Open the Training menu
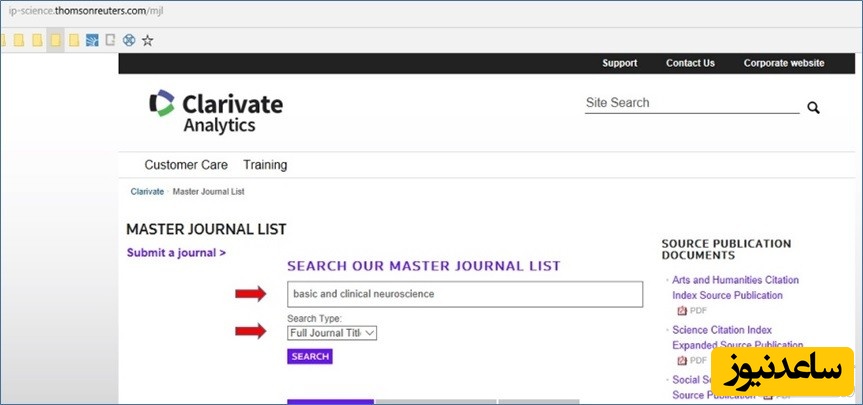Screen dimensions: 863x405 265,165
